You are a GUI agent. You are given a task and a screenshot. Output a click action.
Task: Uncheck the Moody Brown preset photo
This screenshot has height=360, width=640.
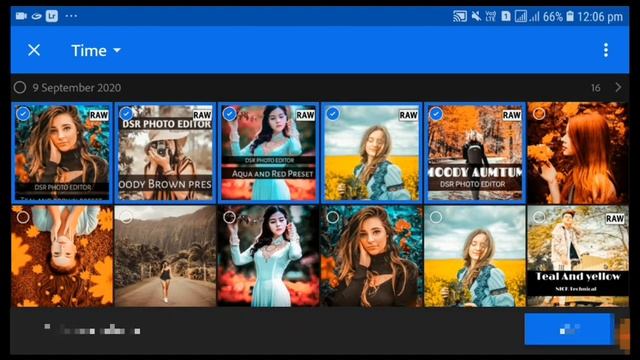(126, 113)
